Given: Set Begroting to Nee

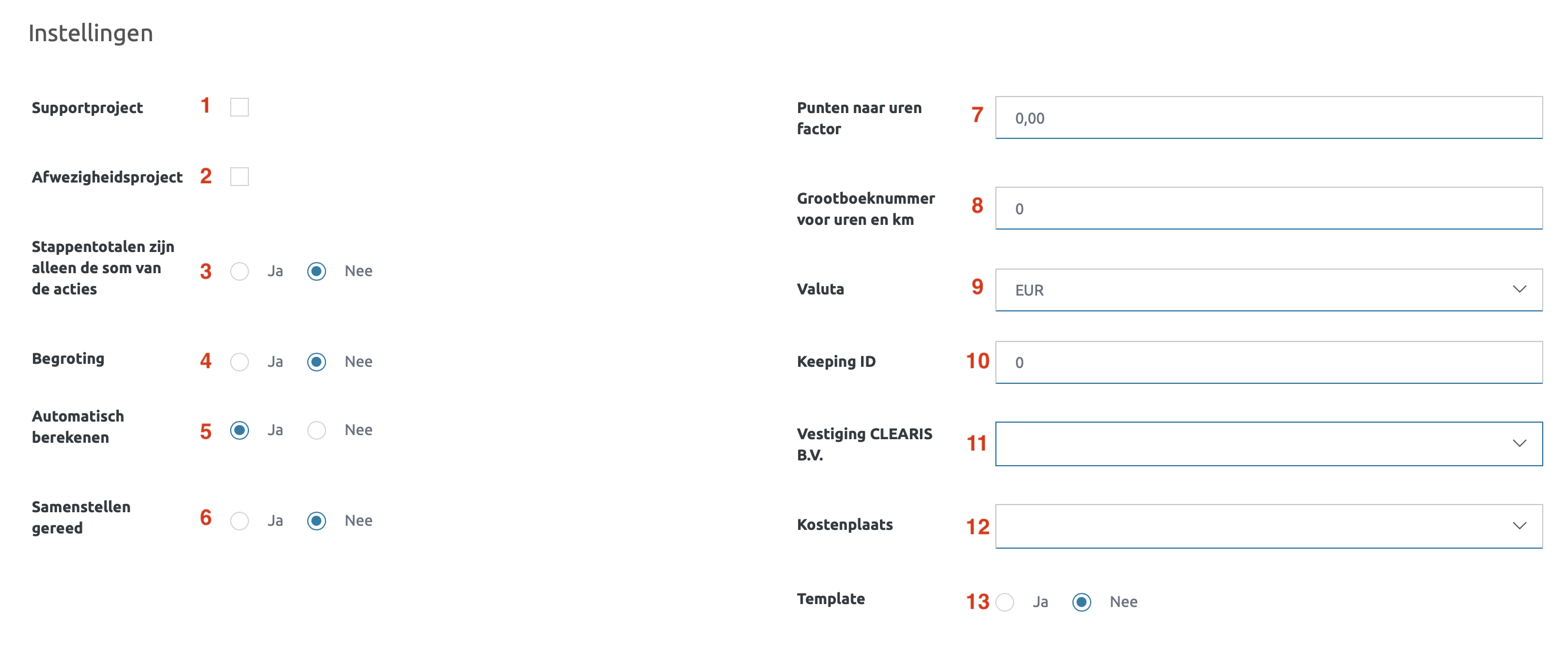Looking at the screenshot, I should [317, 362].
